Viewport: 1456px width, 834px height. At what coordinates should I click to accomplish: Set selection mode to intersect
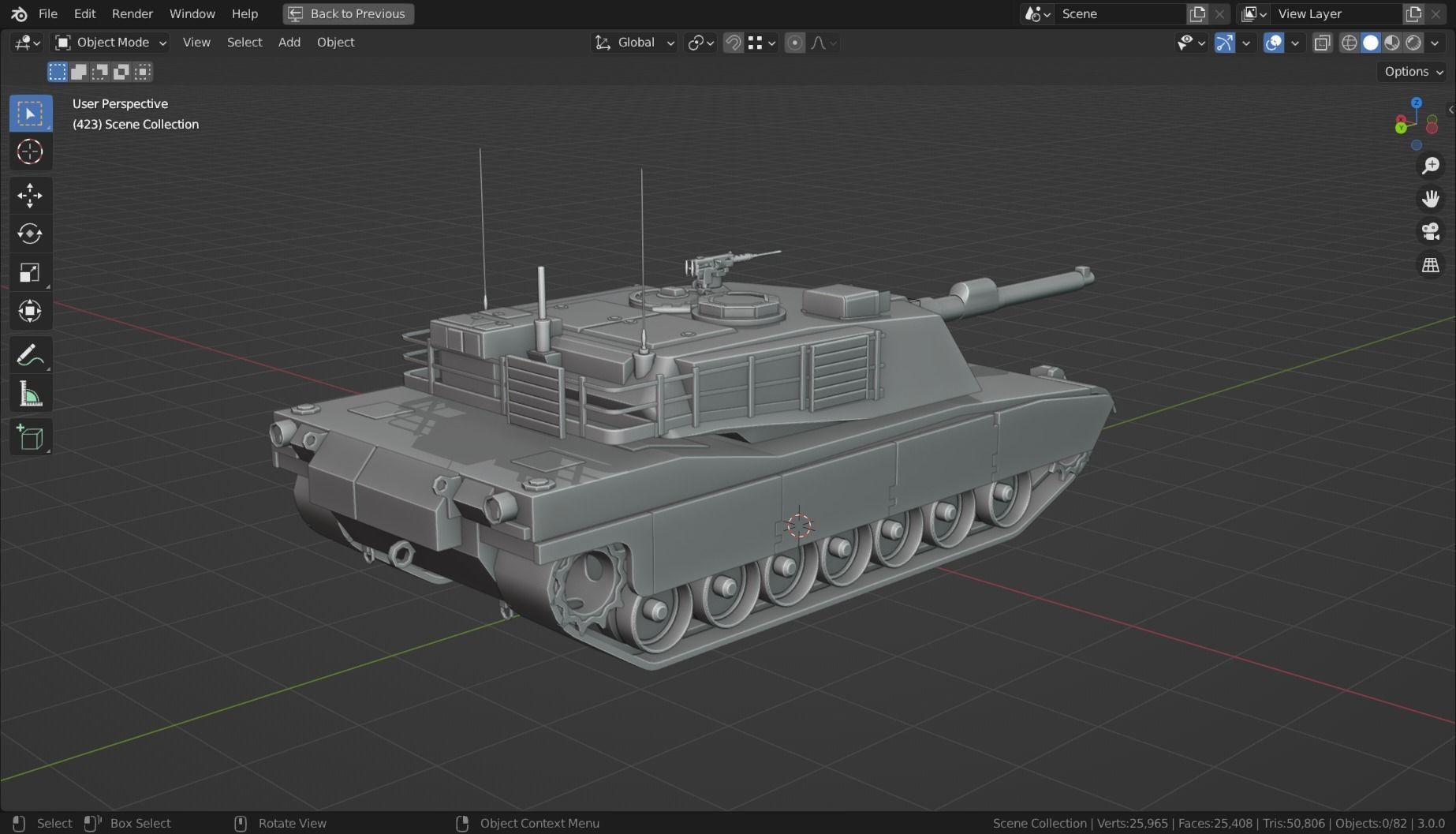[143, 72]
